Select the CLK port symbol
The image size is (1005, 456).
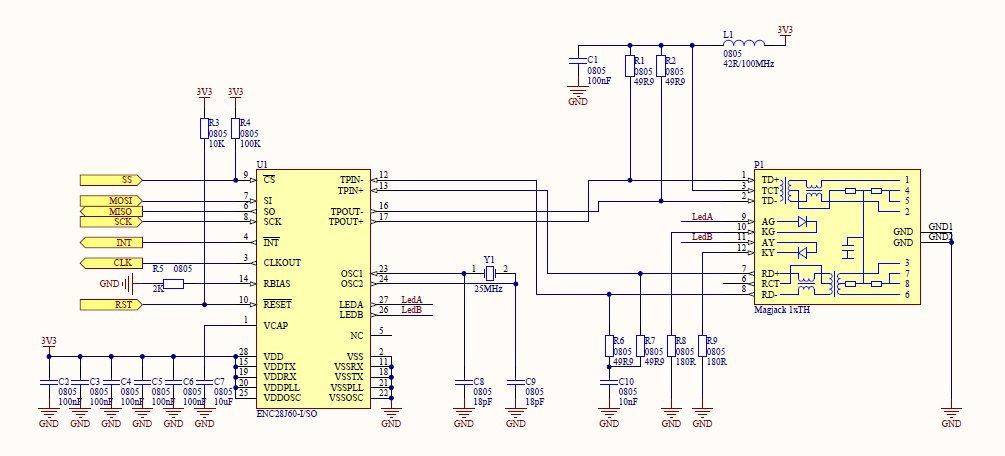[x=111, y=263]
